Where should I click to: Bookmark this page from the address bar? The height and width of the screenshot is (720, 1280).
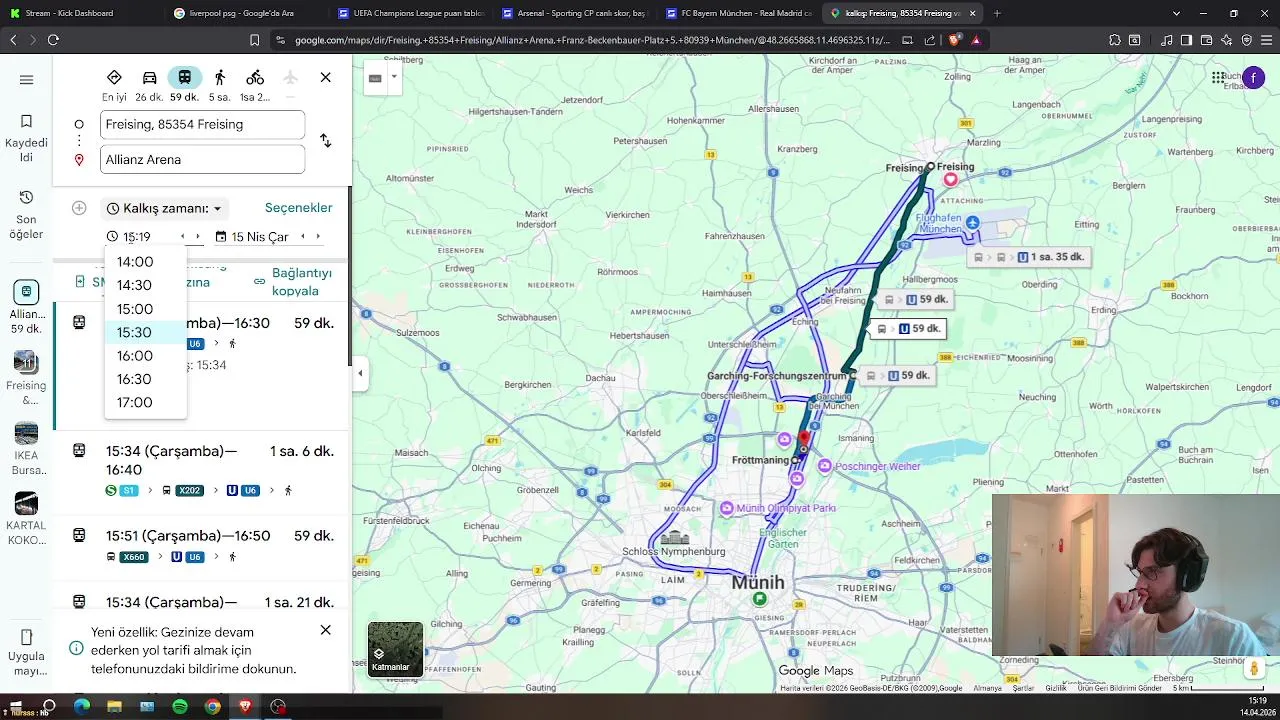(254, 40)
